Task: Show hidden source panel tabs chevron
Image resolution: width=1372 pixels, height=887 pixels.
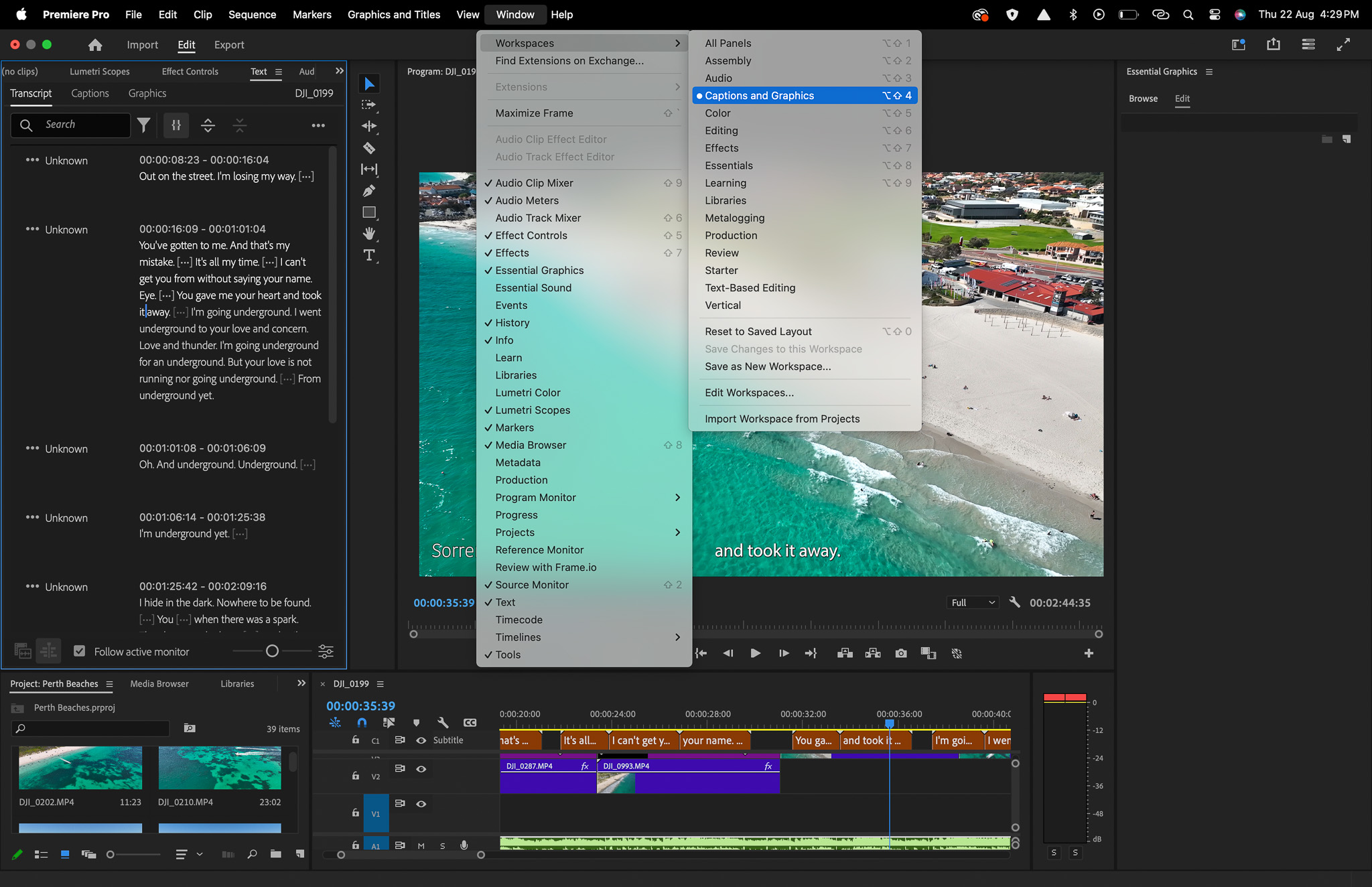Action: click(340, 71)
